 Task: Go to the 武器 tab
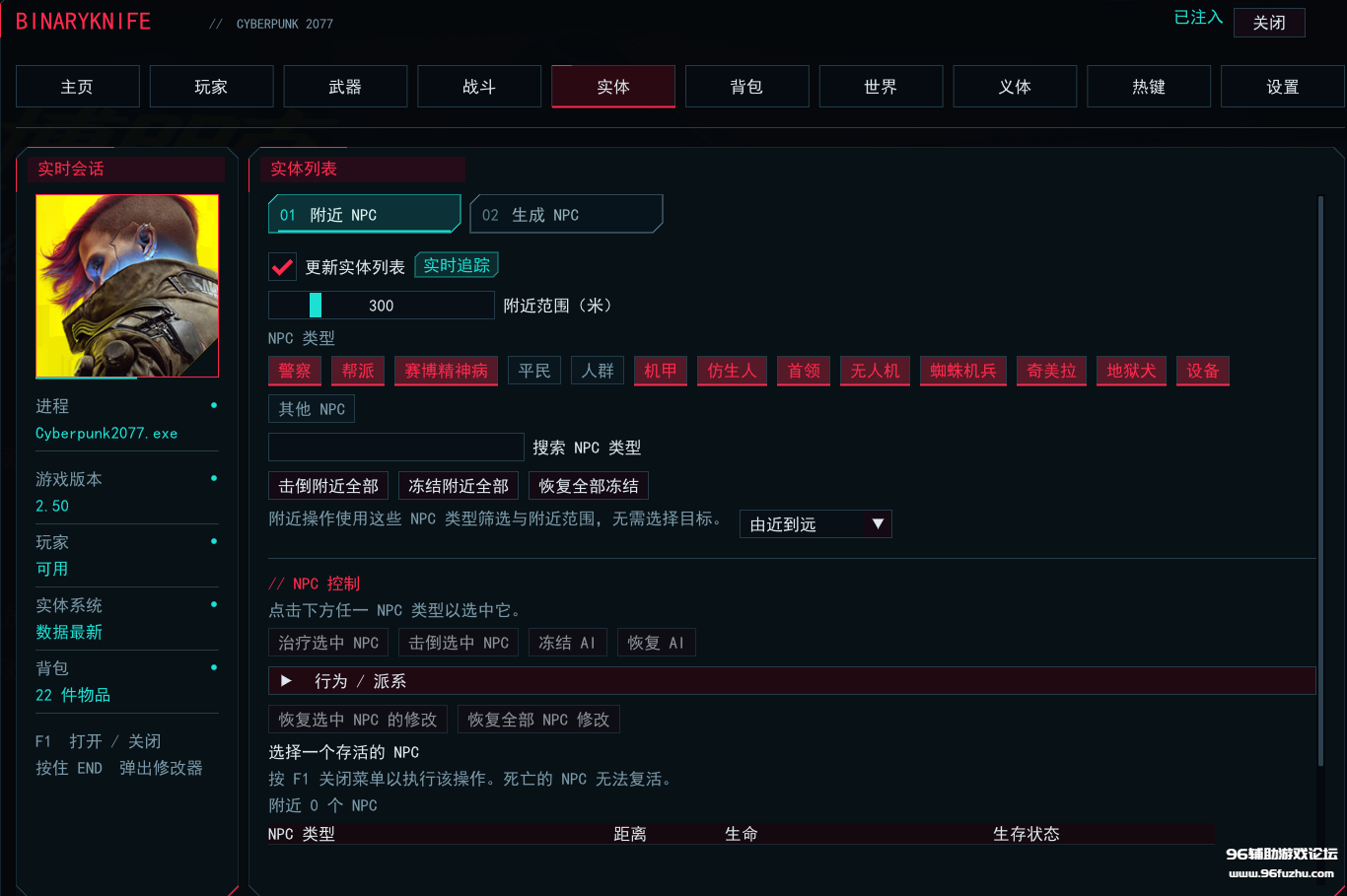[345, 87]
